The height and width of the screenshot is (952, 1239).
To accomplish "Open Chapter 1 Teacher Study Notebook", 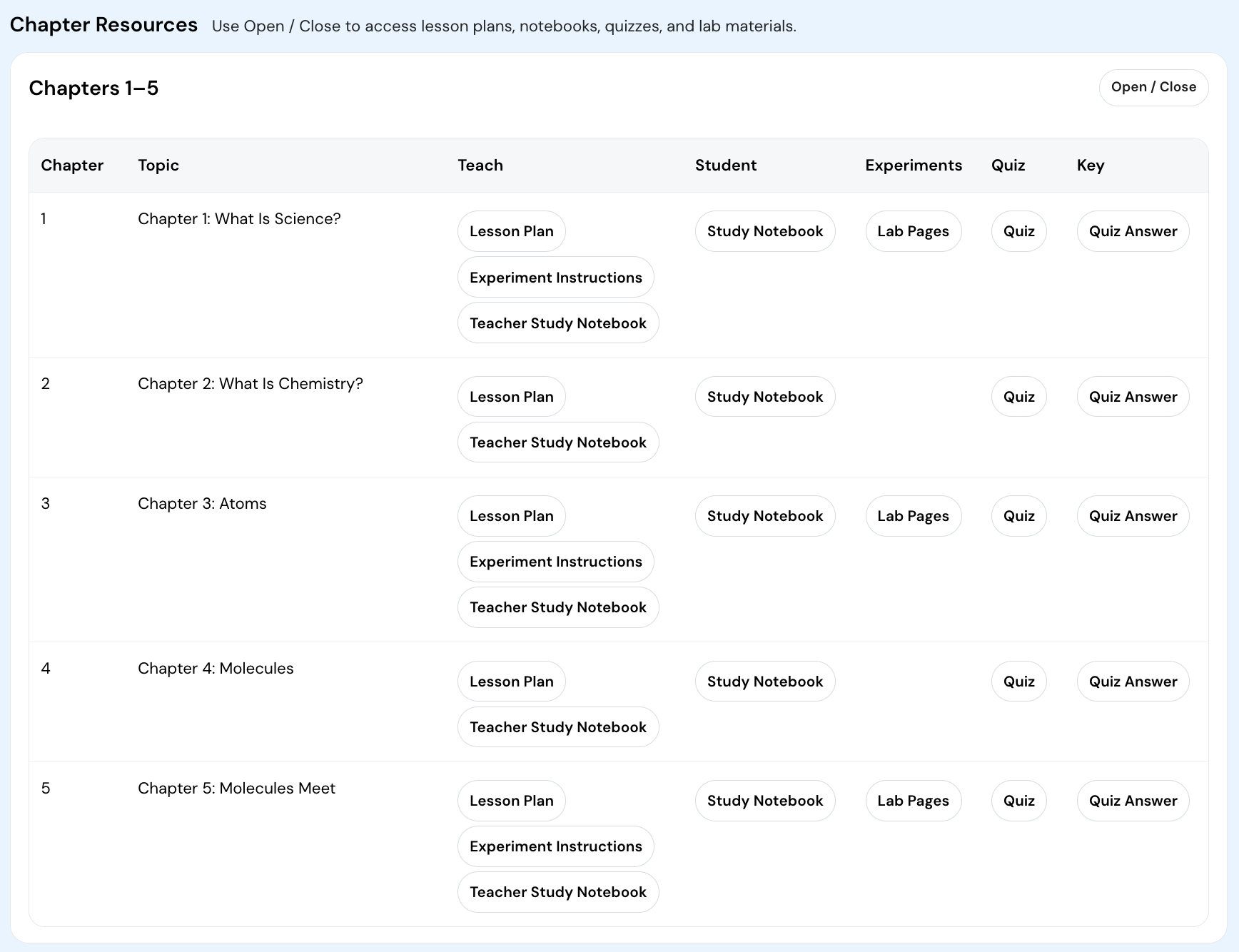I will (x=557, y=323).
